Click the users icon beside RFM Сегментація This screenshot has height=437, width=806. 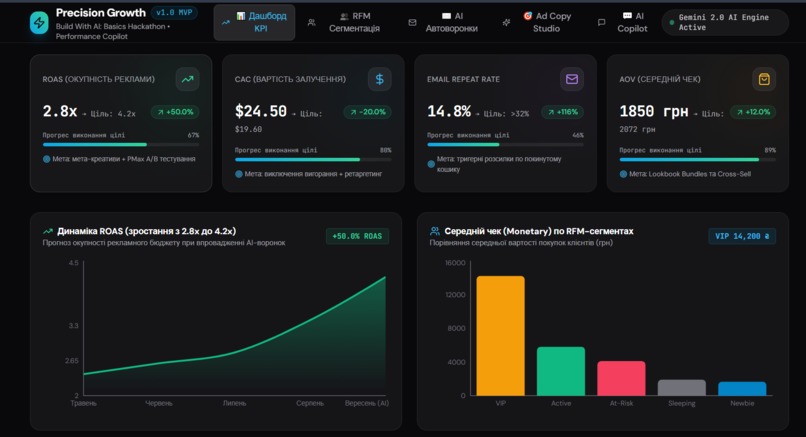[x=312, y=23]
